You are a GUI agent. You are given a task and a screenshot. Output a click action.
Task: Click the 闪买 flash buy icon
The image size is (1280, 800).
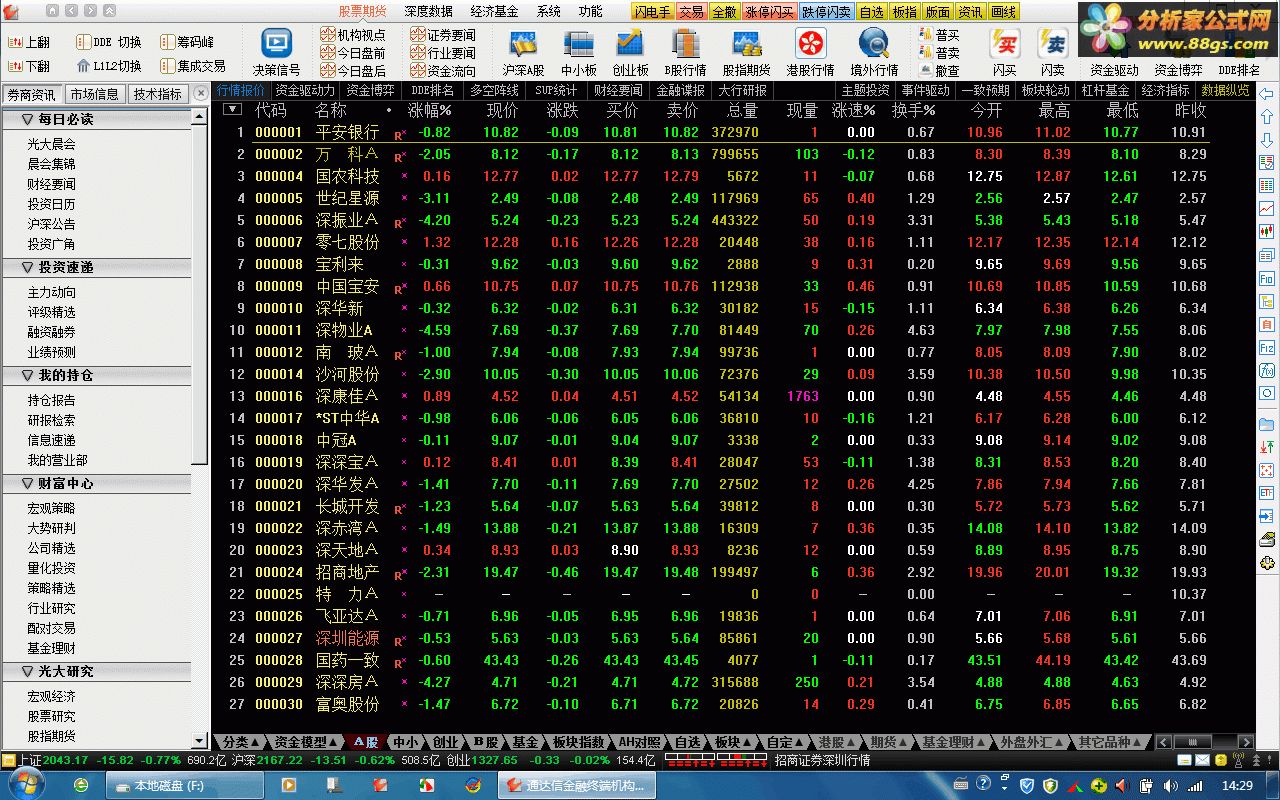[1004, 52]
